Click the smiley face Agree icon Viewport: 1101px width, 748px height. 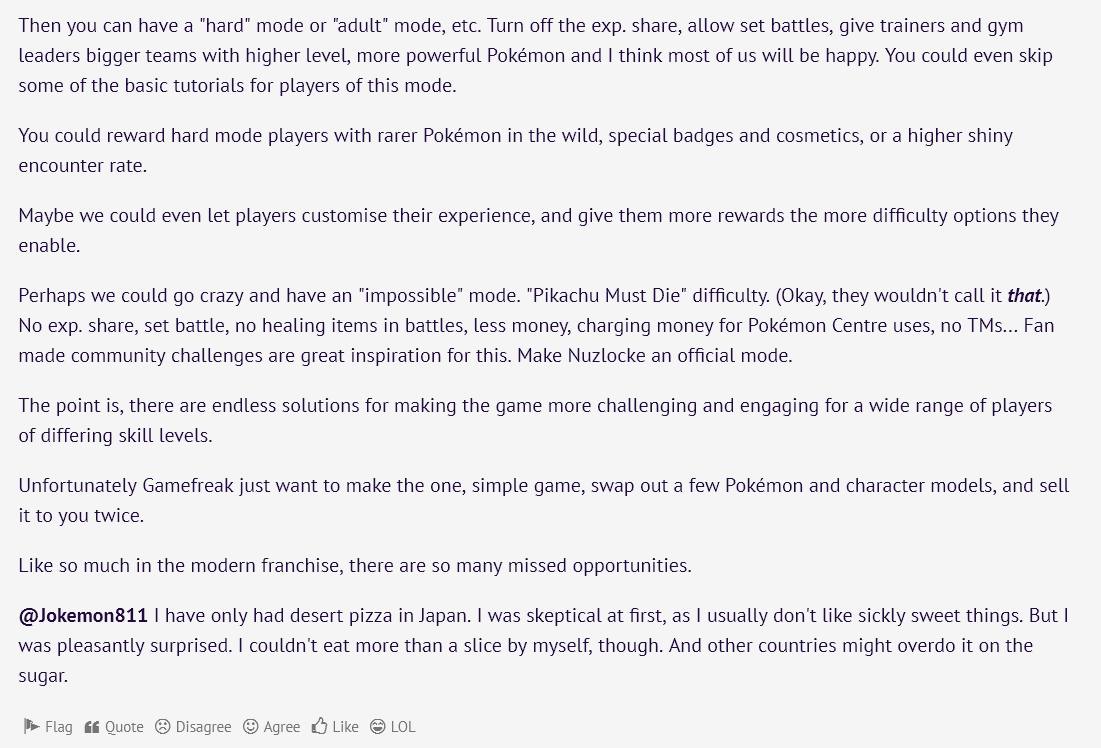(x=251, y=727)
